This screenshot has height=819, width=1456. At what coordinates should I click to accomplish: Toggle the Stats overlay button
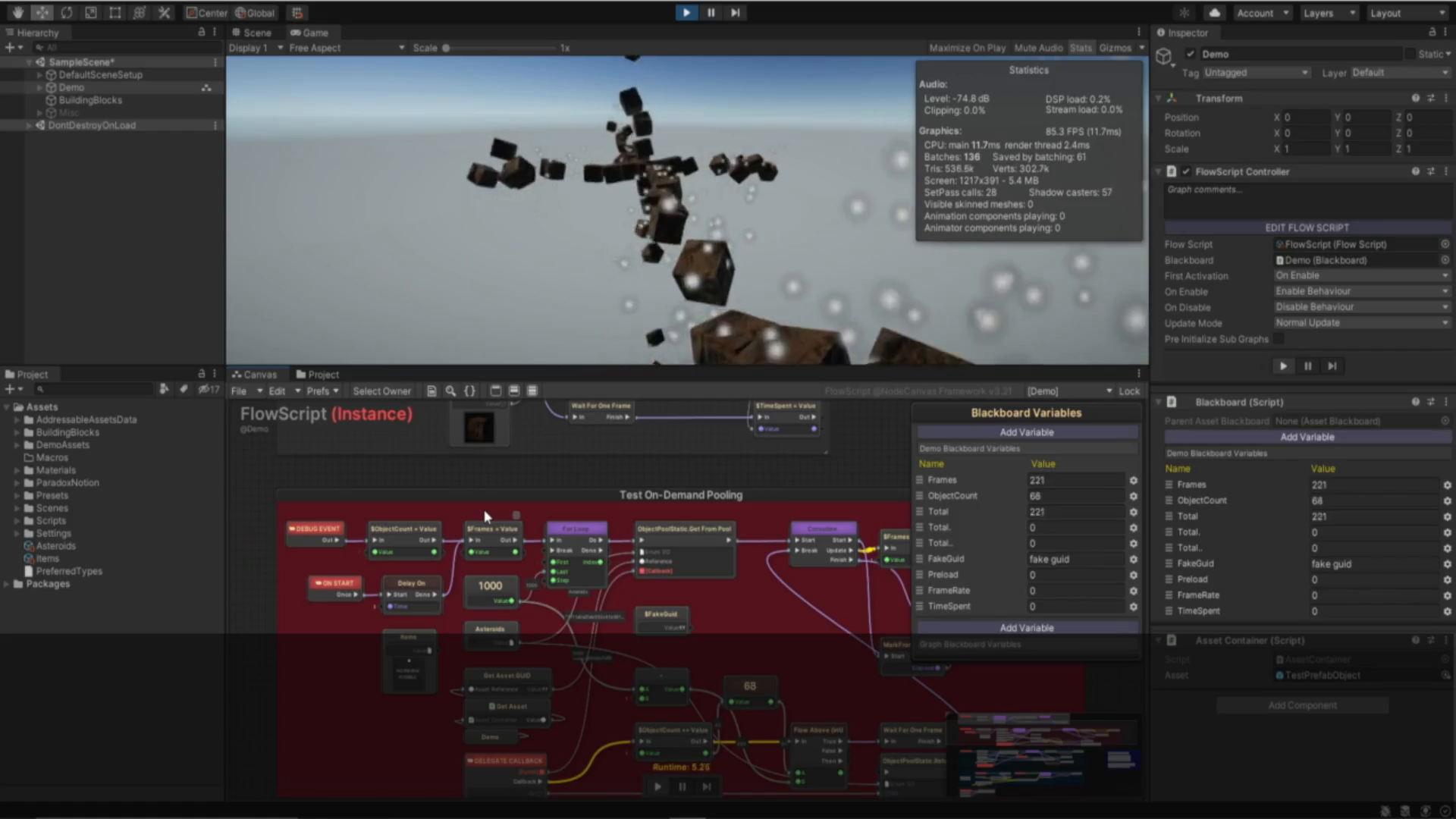coord(1081,48)
